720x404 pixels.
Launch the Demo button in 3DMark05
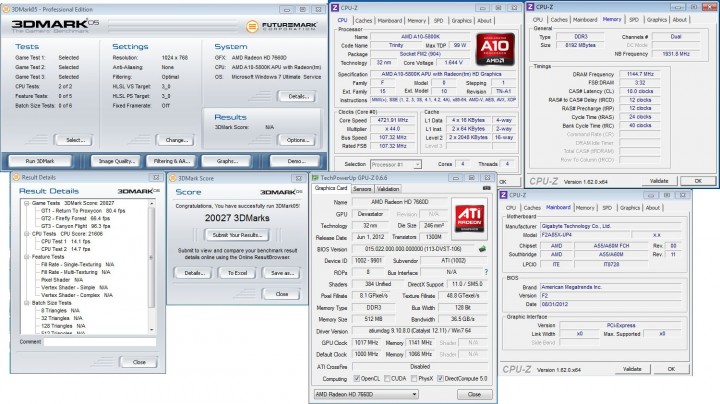(x=295, y=161)
